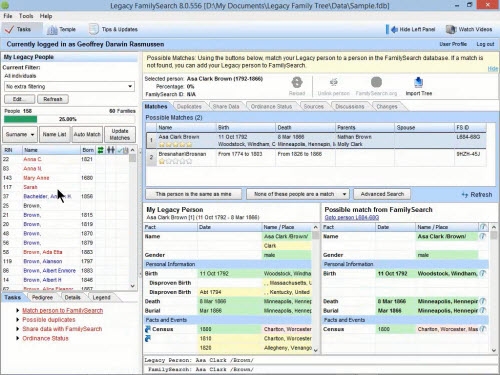Switch to the Pedigree tab
Image resolution: width=500 pixels, height=375 pixels.
click(42, 297)
